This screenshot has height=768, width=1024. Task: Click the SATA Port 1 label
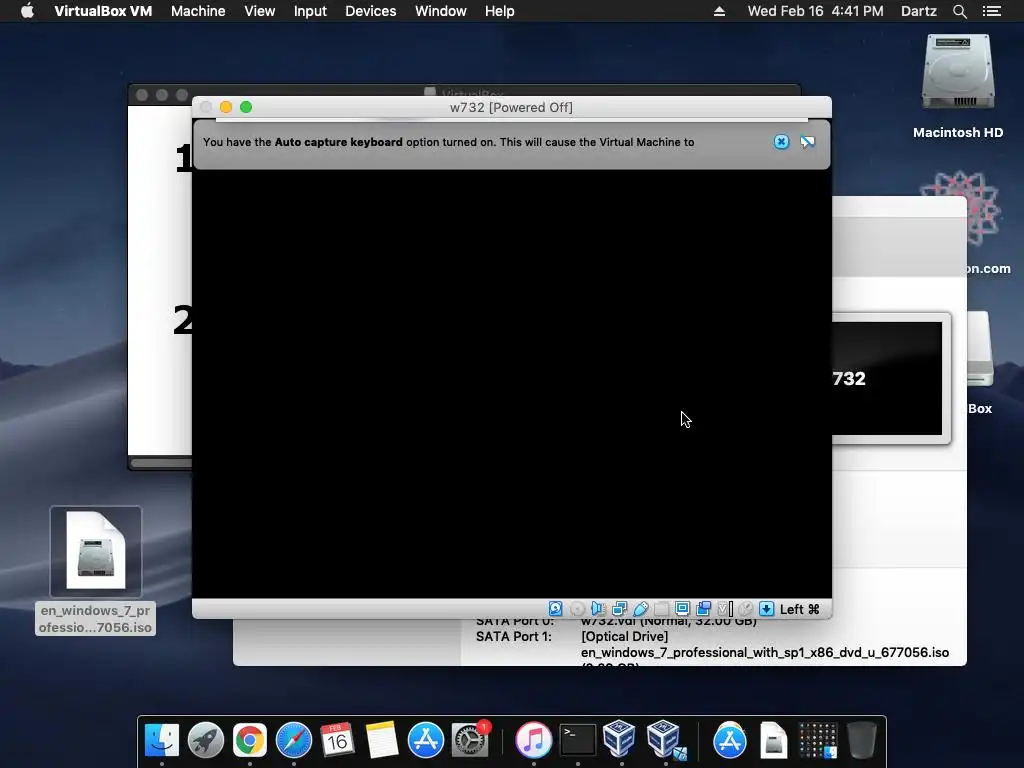pyautogui.click(x=513, y=637)
